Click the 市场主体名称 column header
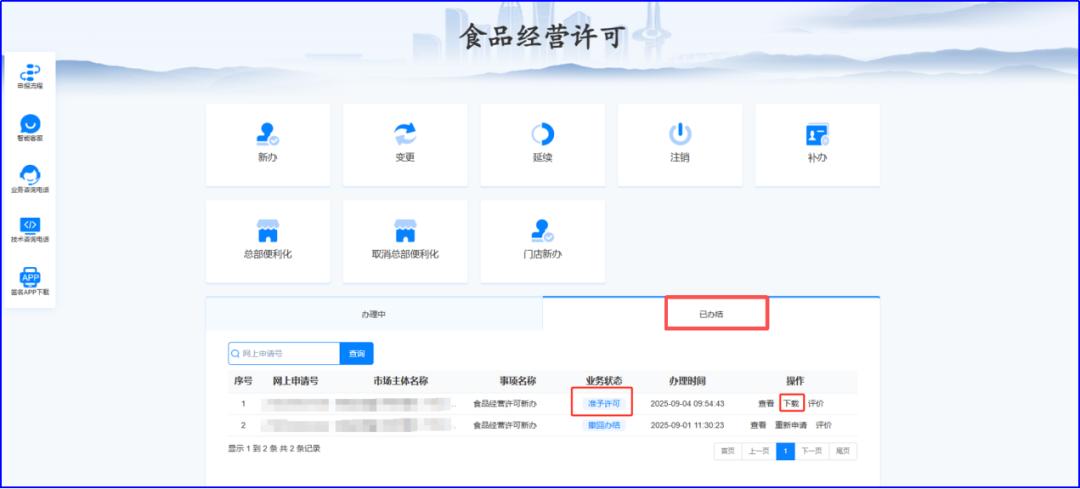This screenshot has height=489, width=1080. tap(401, 381)
